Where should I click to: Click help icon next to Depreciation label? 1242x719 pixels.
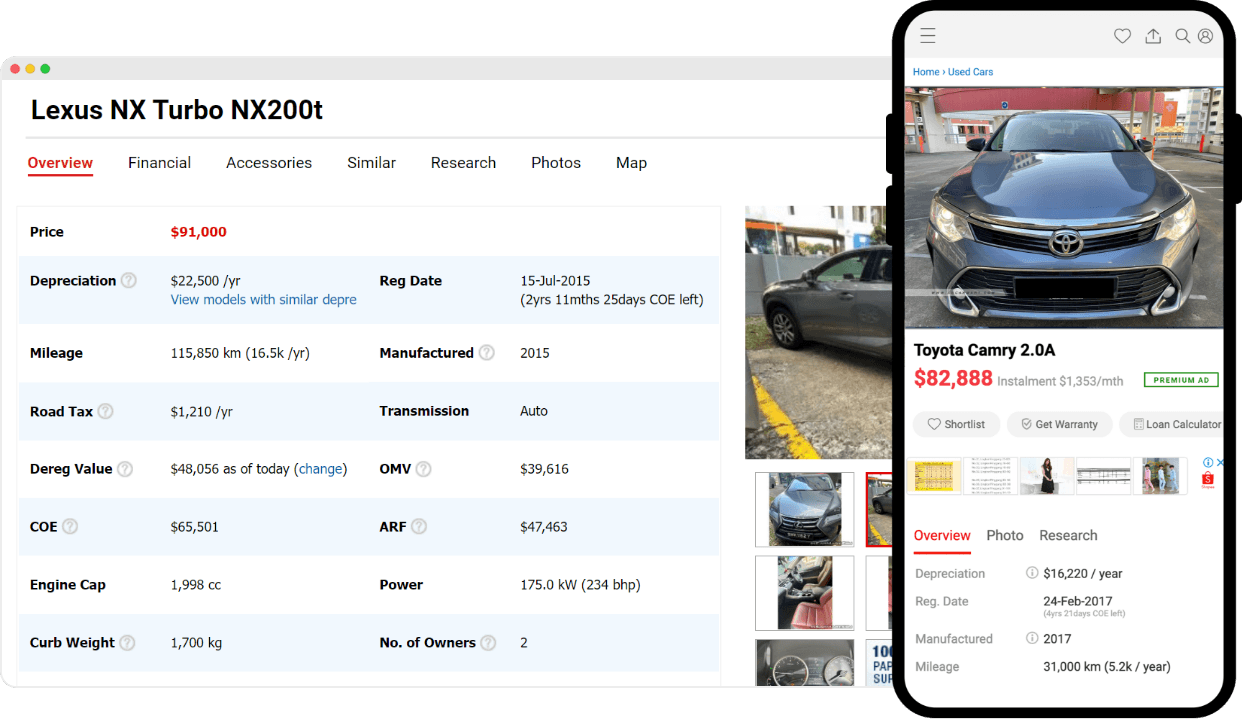pos(129,281)
